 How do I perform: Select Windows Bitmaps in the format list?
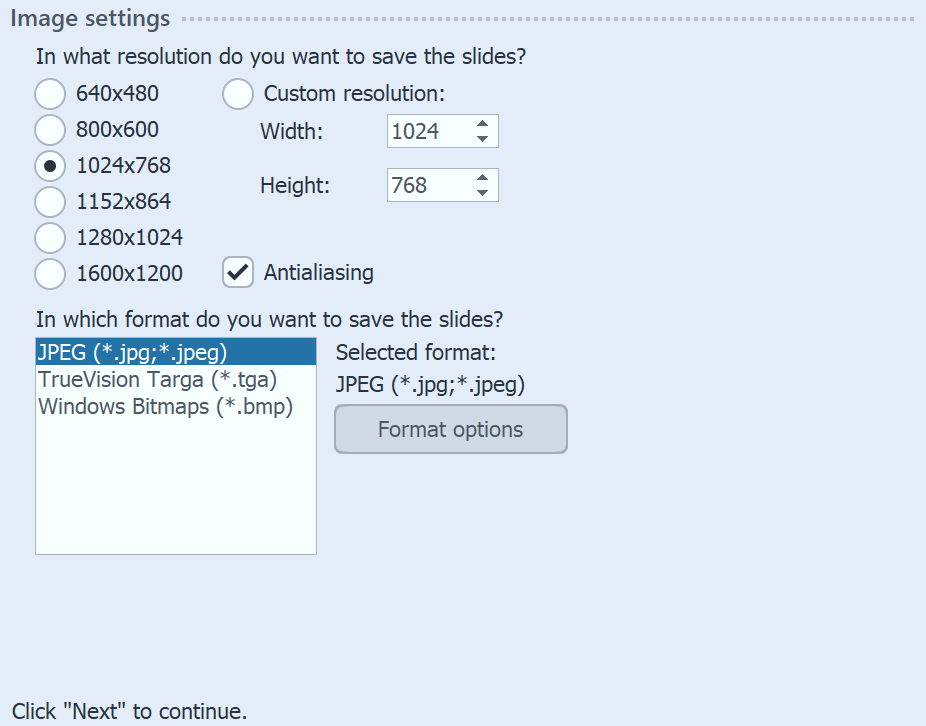coord(166,406)
